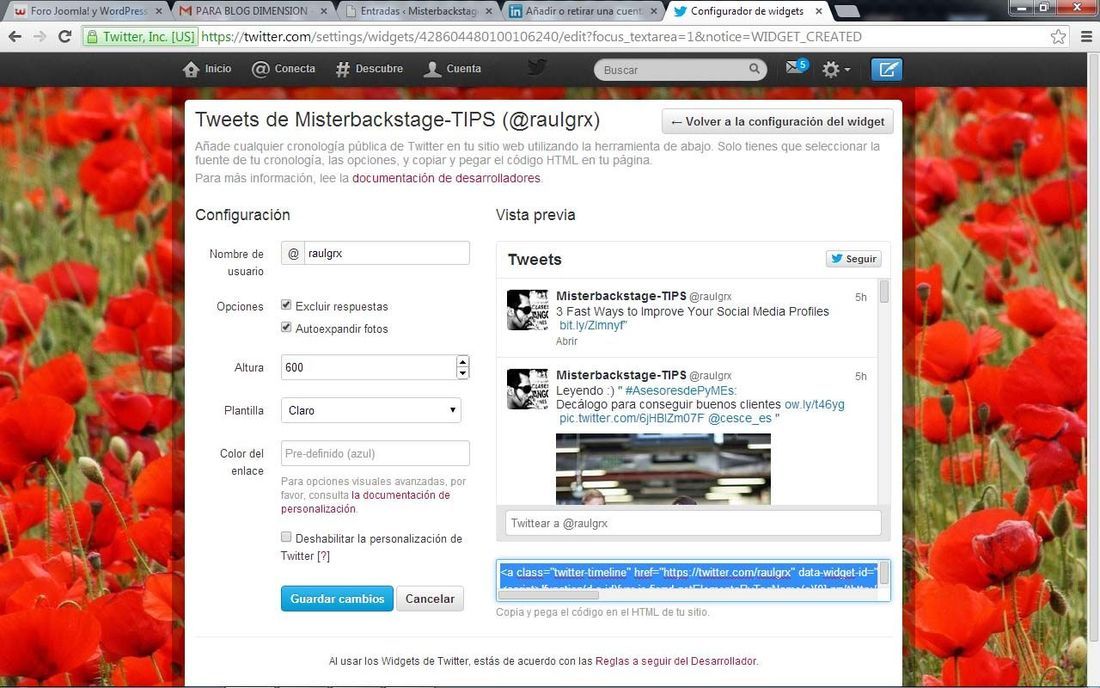Image resolution: width=1100 pixels, height=688 pixels.
Task: Close the PARA BLOG DIMENSION tab
Action: tap(324, 11)
